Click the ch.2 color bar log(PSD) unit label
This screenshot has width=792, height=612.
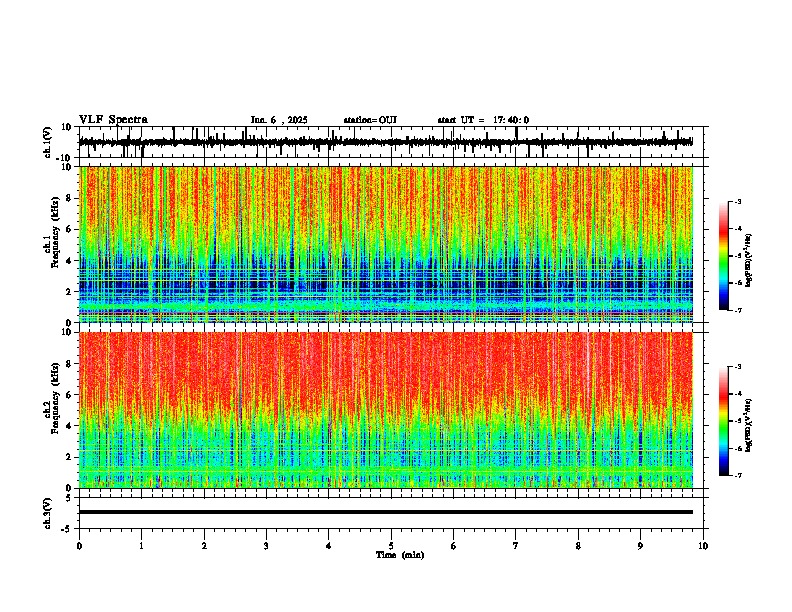(x=749, y=426)
